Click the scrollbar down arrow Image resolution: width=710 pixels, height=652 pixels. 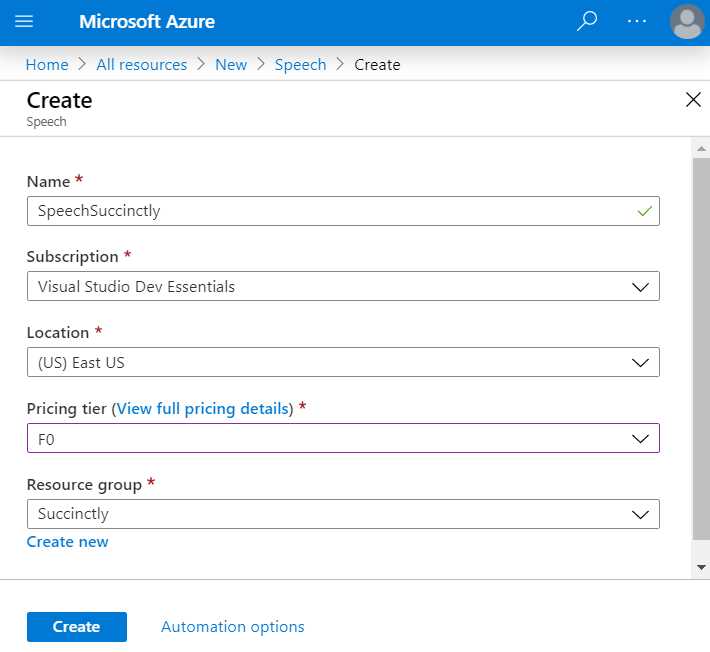[x=701, y=567]
